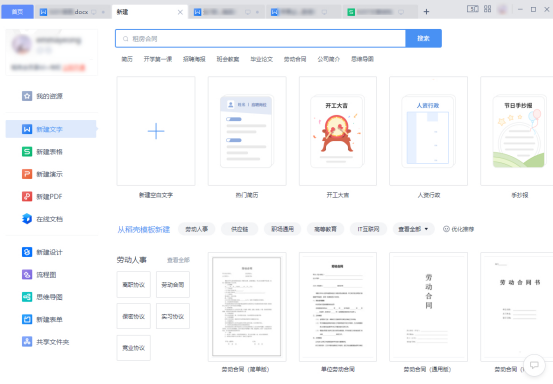This screenshot has width=553, height=384.
Task: Open the chat feedback bubble icon
Action: 534,365
